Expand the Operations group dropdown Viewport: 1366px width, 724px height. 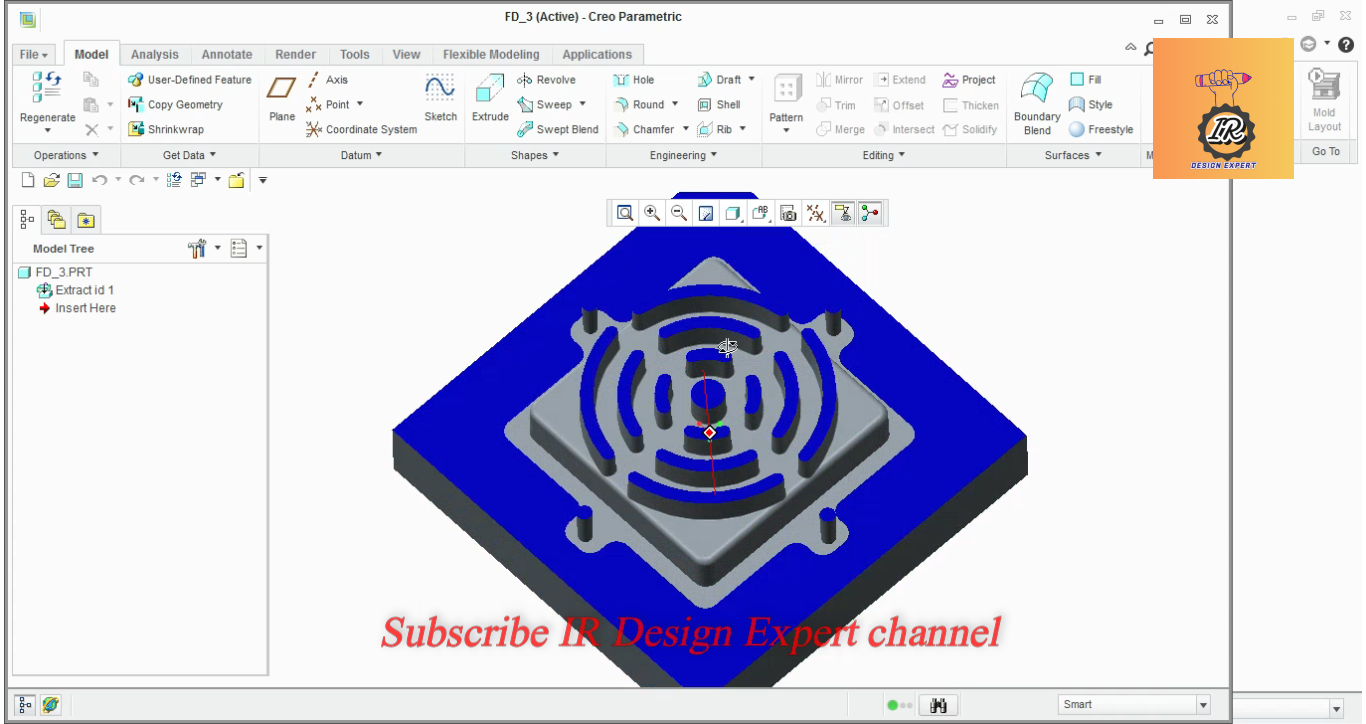point(66,155)
